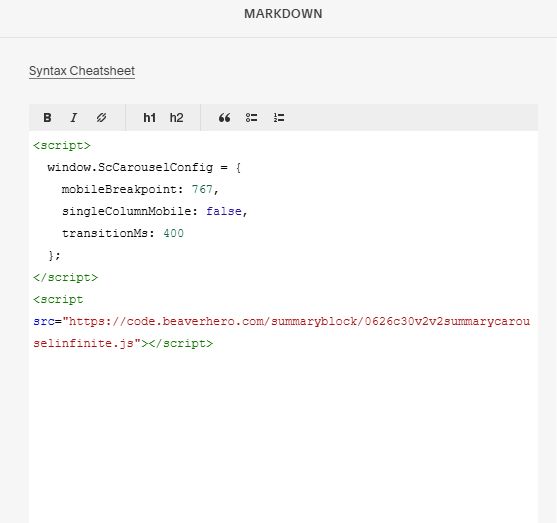Insert a numbered list
Viewport: 557px width, 523px height.
[279, 118]
